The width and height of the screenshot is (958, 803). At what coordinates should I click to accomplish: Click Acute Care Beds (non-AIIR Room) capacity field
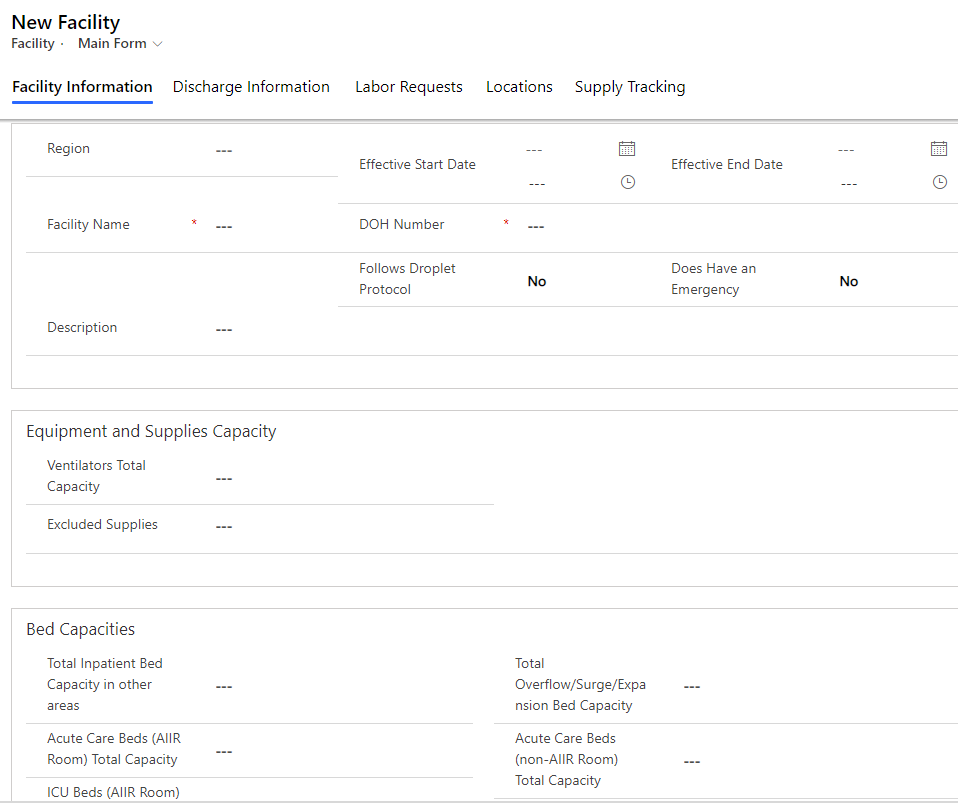[819, 761]
